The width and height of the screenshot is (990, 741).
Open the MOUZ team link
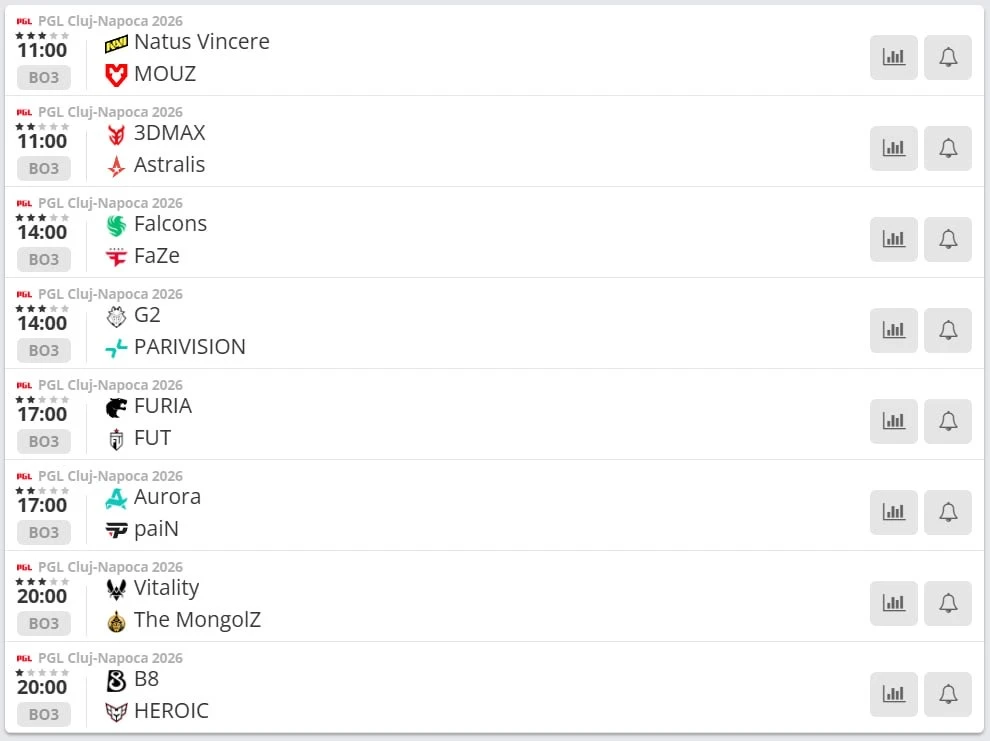165,74
